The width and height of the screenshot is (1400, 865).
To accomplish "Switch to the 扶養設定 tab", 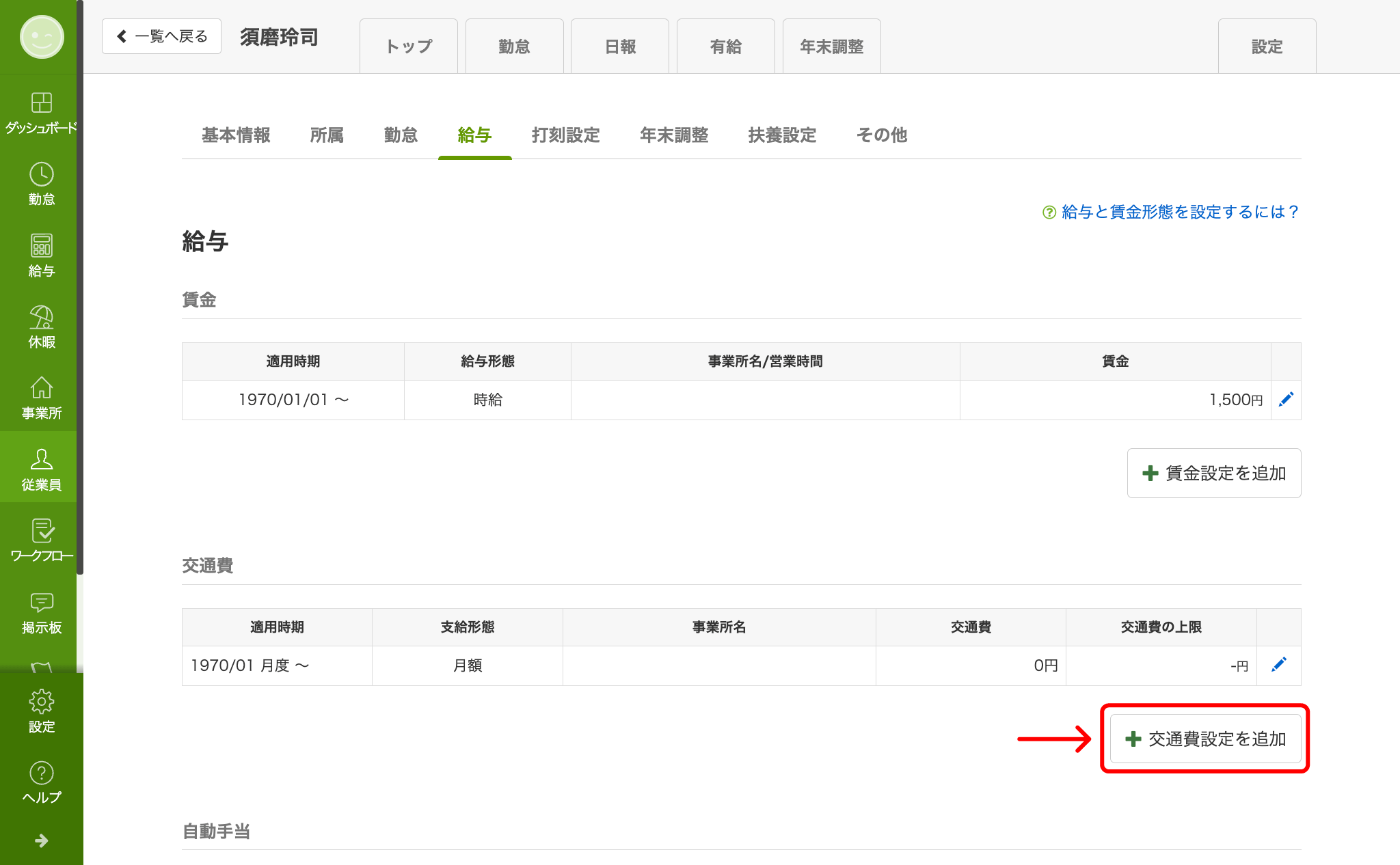I will pyautogui.click(x=782, y=135).
